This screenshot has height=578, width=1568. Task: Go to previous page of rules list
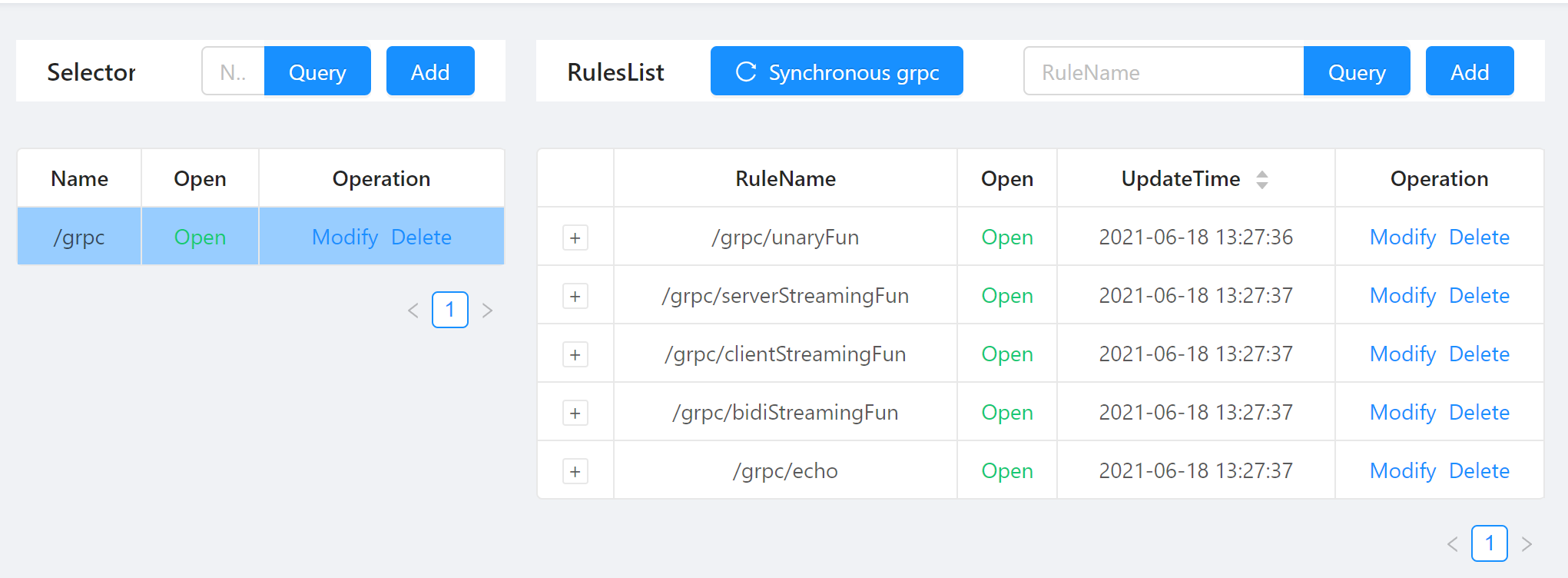click(x=1452, y=544)
